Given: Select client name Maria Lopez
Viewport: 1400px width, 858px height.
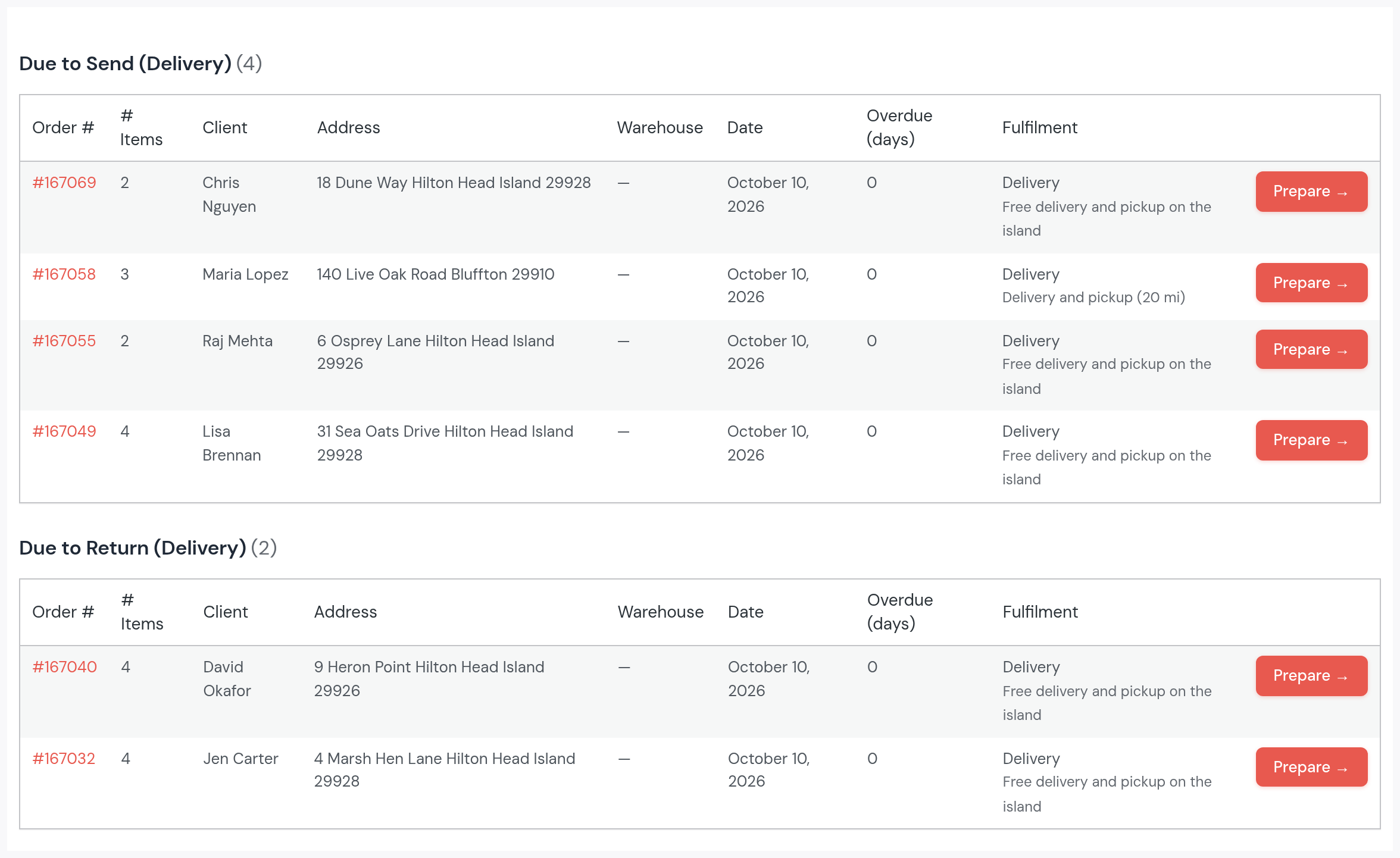Looking at the screenshot, I should coord(245,274).
